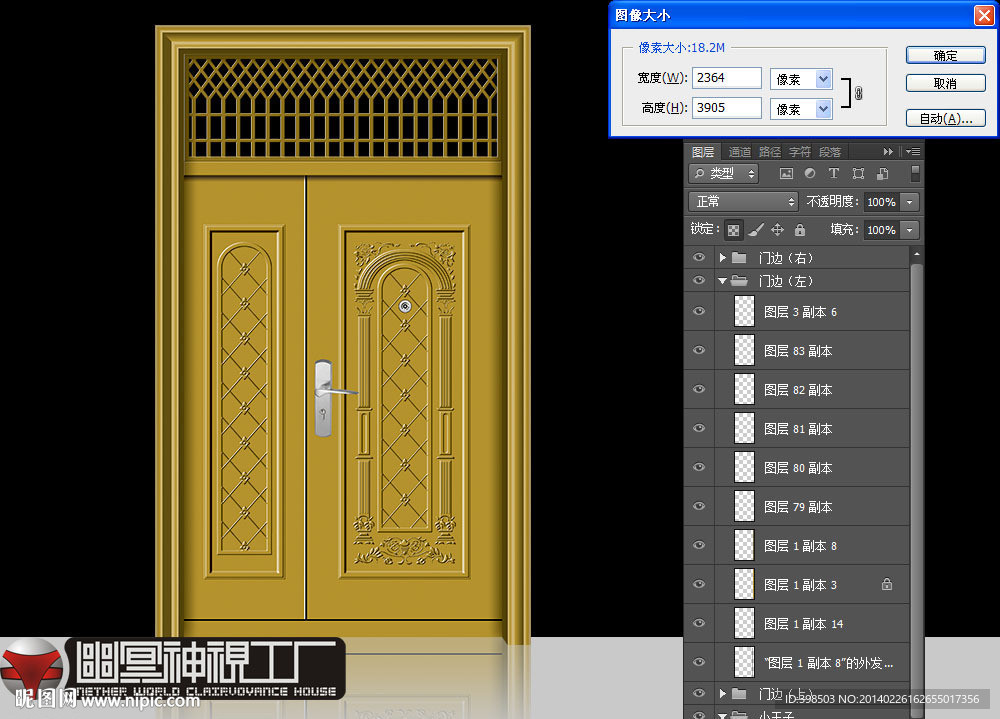Hide the 门边（右）group
1000x719 pixels.
[x=699, y=258]
